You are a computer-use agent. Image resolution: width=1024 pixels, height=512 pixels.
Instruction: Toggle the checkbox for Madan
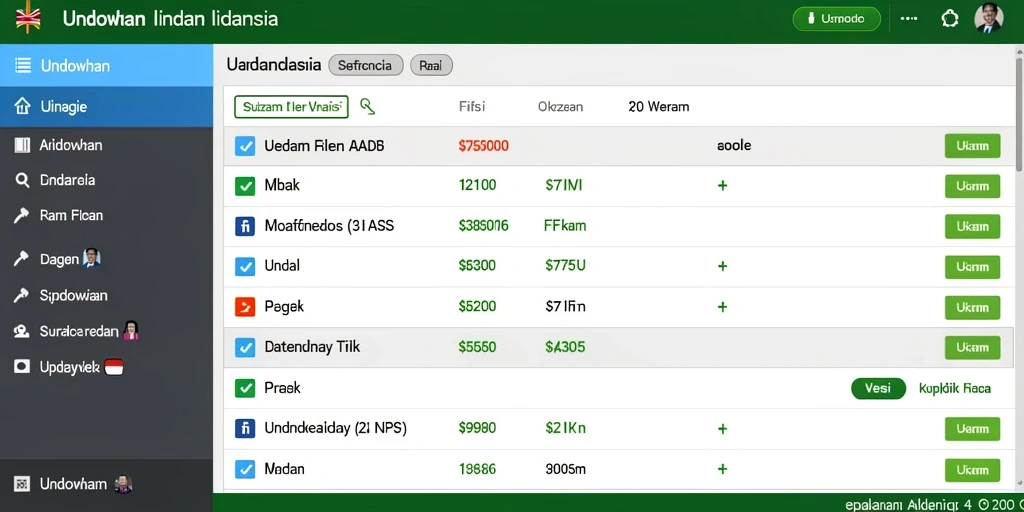tap(245, 469)
